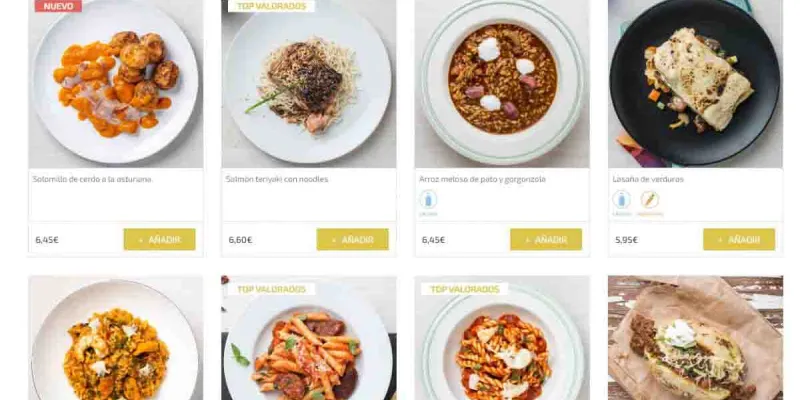Click TOP VALORADOS badge on the penne pasta dish
800x400 pixels.
click(x=271, y=289)
